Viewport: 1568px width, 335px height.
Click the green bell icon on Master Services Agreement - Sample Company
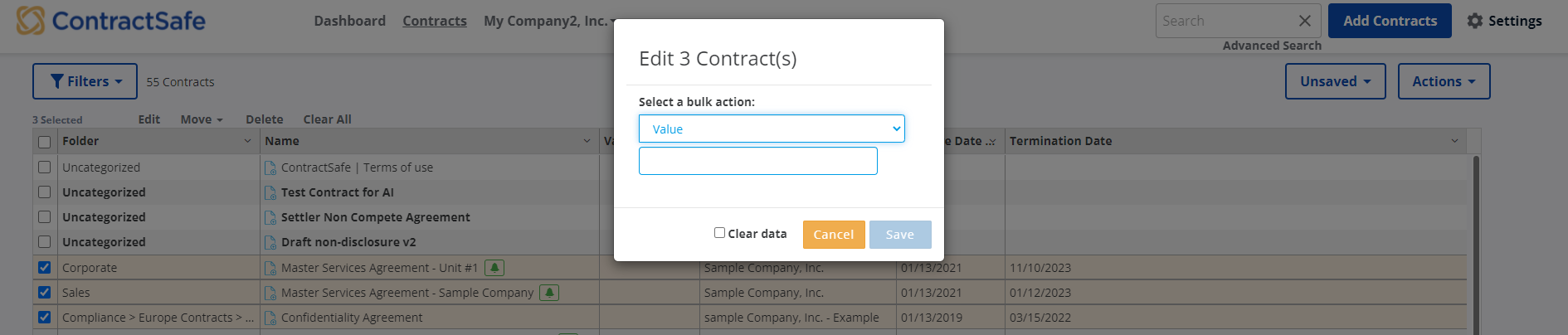point(549,293)
